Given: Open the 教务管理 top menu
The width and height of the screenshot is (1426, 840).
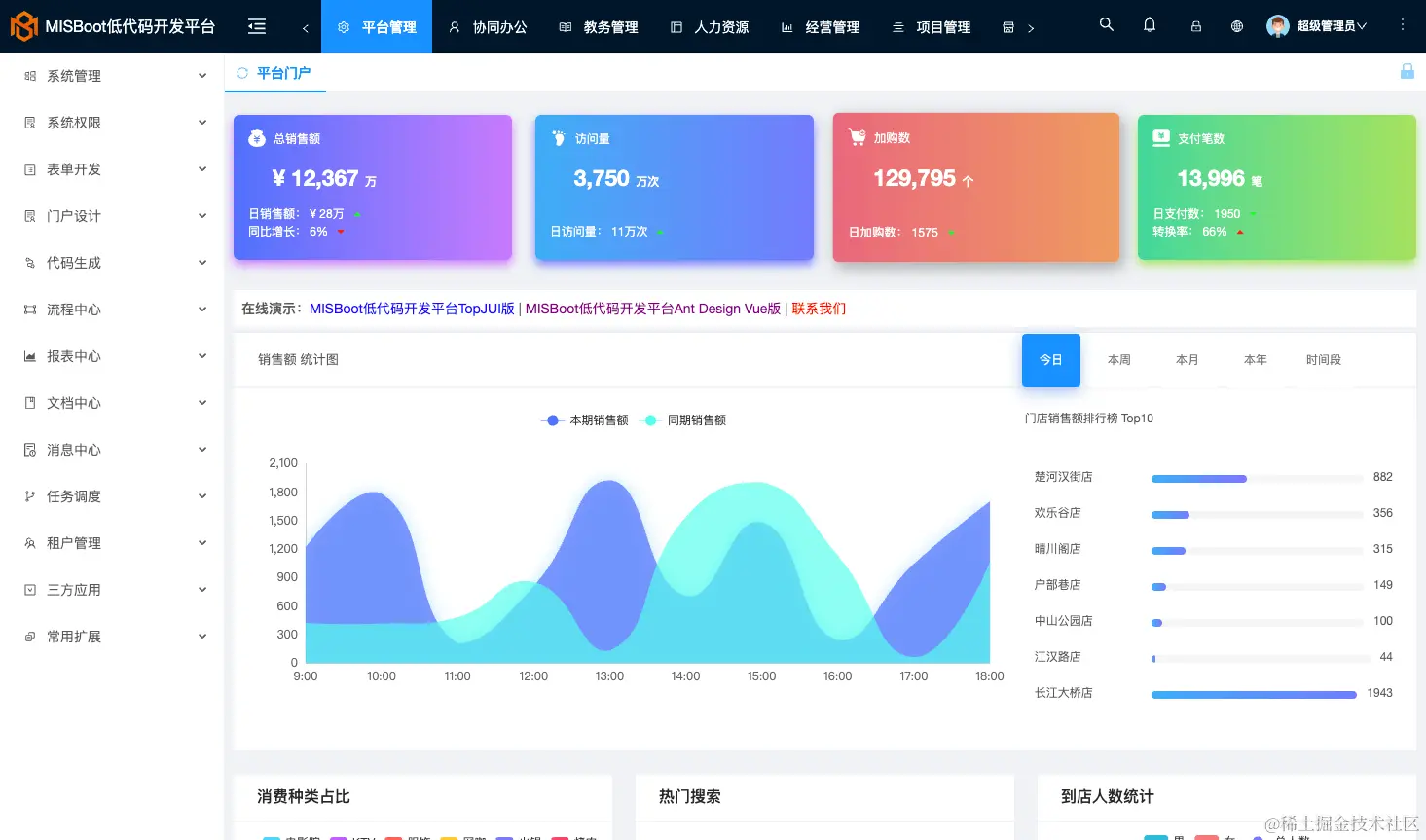Looking at the screenshot, I should (x=599, y=26).
